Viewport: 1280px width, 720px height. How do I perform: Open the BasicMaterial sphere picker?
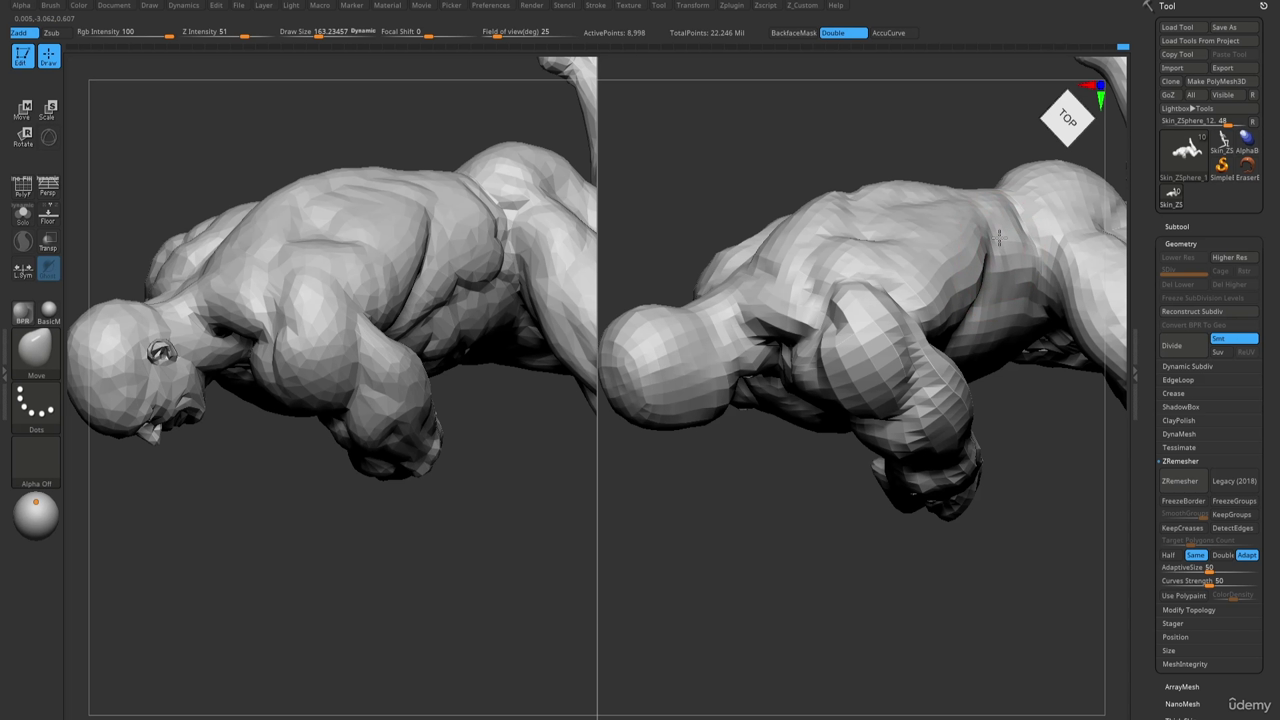[48, 313]
